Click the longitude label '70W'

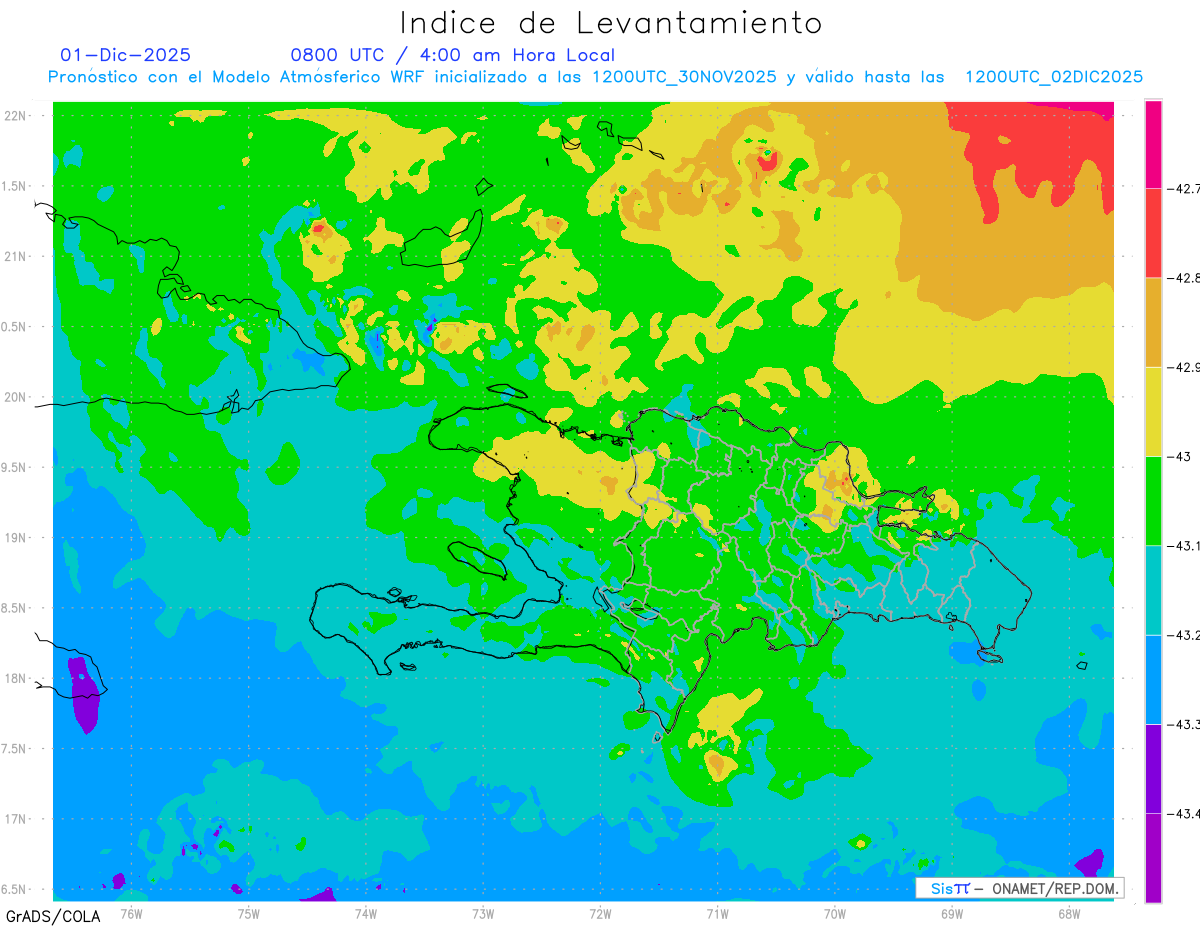click(x=835, y=912)
